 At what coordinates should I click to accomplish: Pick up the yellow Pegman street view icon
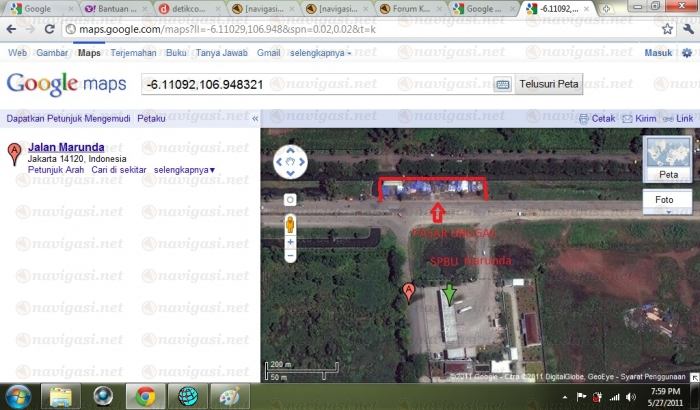[x=290, y=222]
